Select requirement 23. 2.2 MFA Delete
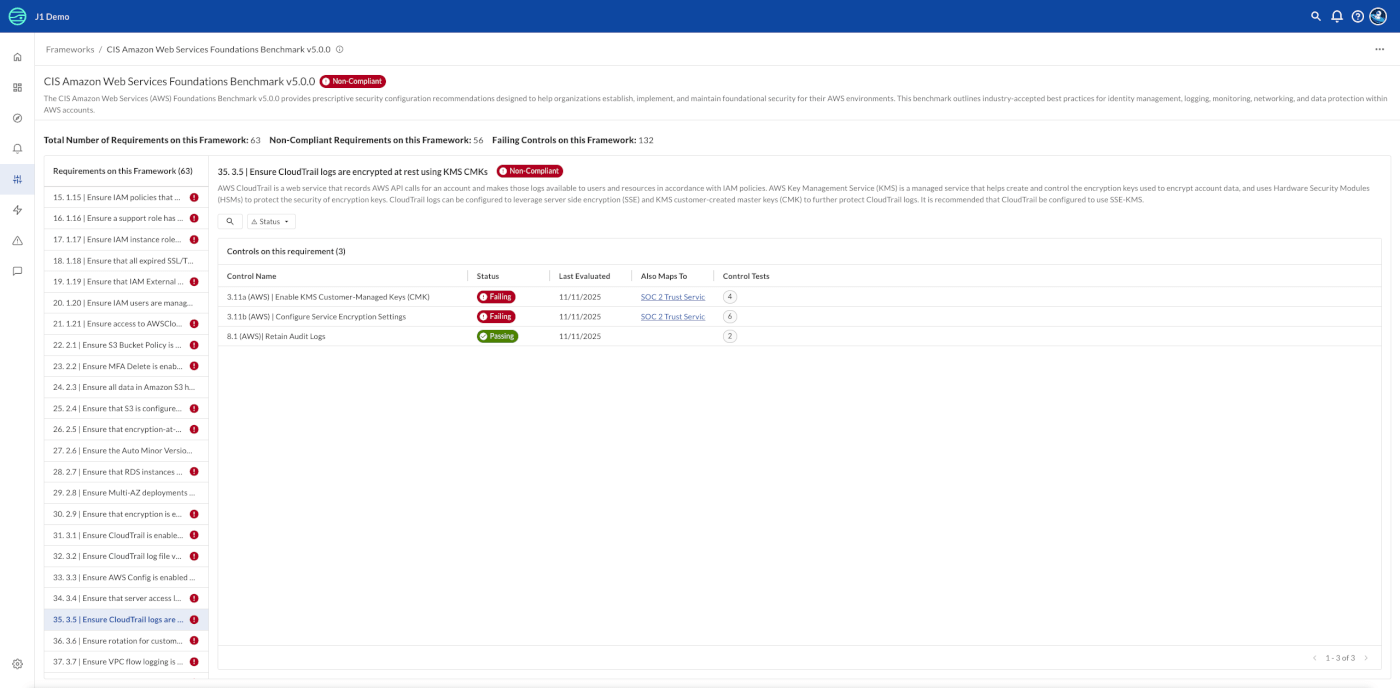This screenshot has height=688, width=1400. pyautogui.click(x=126, y=366)
